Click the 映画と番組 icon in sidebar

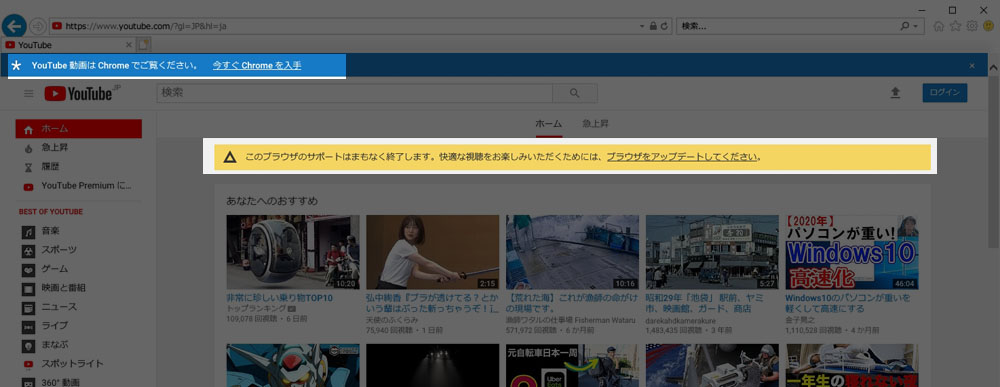point(28,288)
